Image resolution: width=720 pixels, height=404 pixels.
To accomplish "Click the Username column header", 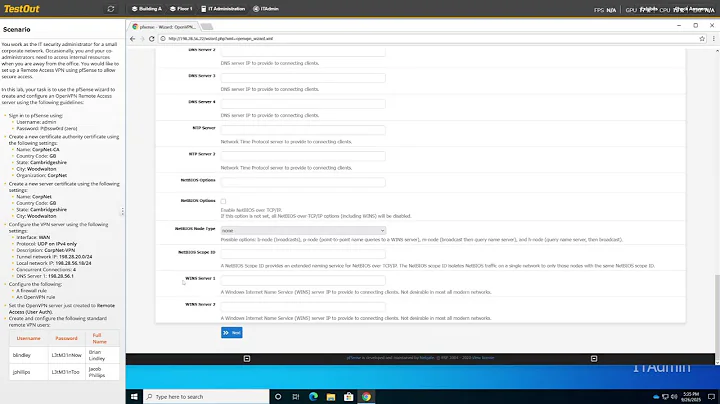I will tap(28, 338).
